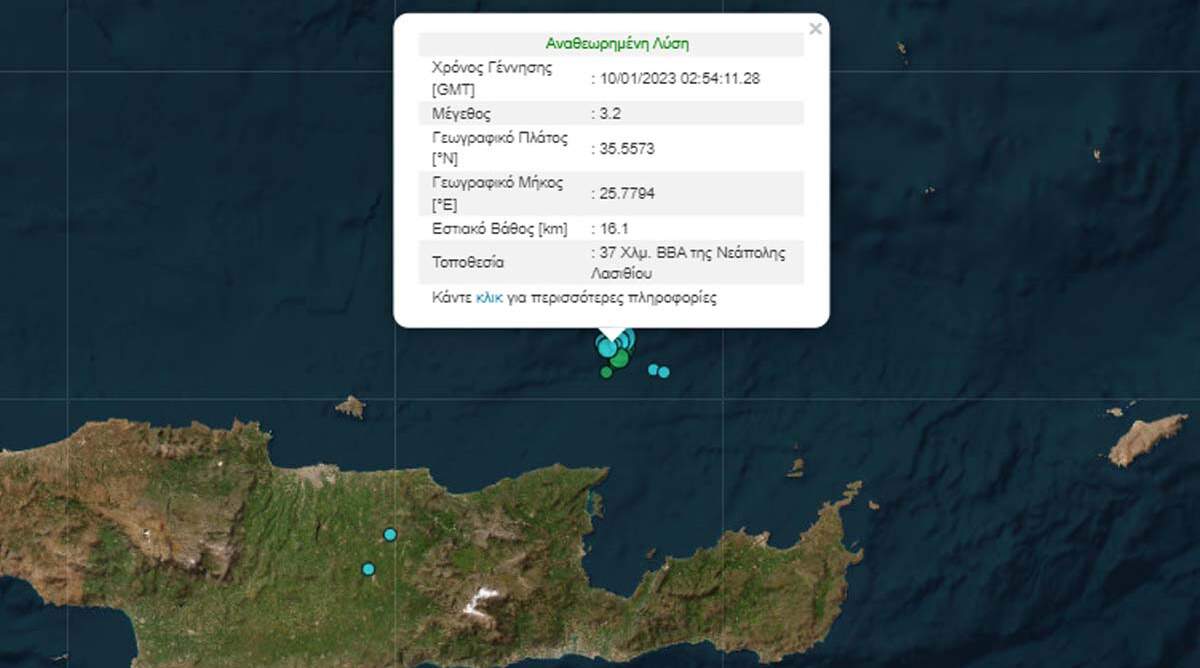Follow the 'κλικ' link for more information
Screen dimensions: 1200x668
point(489,298)
